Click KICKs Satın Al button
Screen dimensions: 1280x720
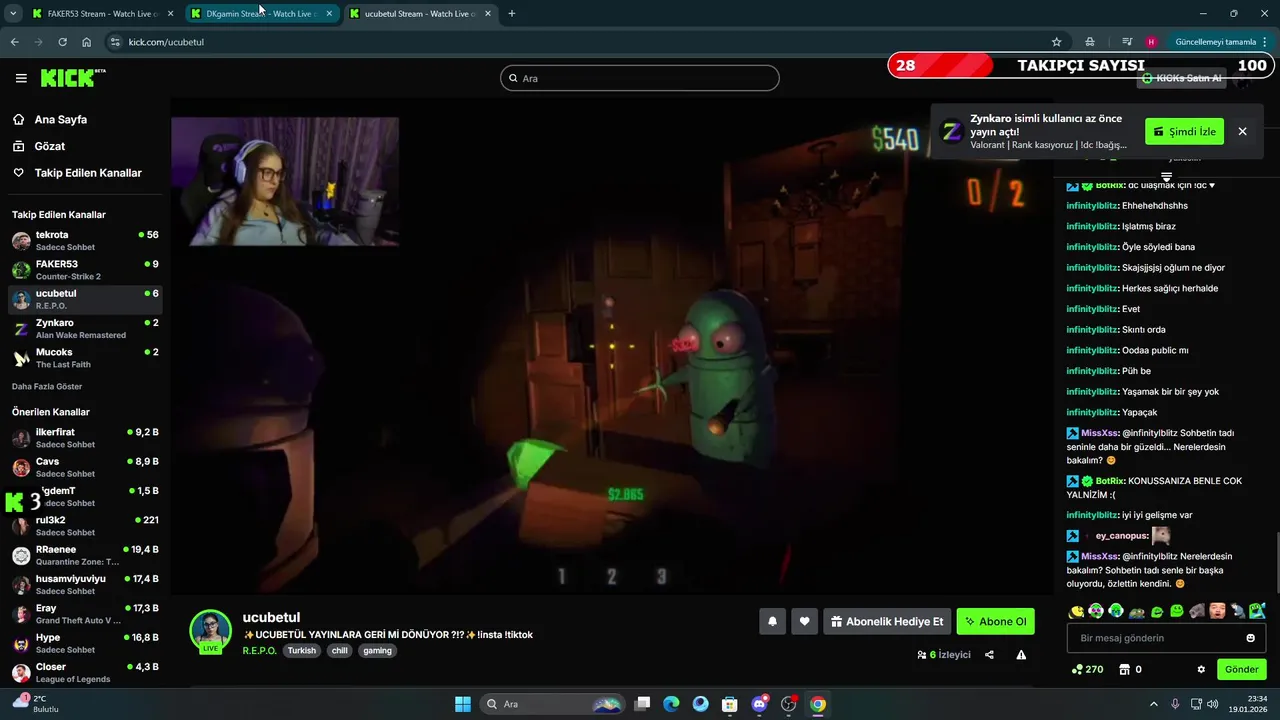click(x=1182, y=78)
